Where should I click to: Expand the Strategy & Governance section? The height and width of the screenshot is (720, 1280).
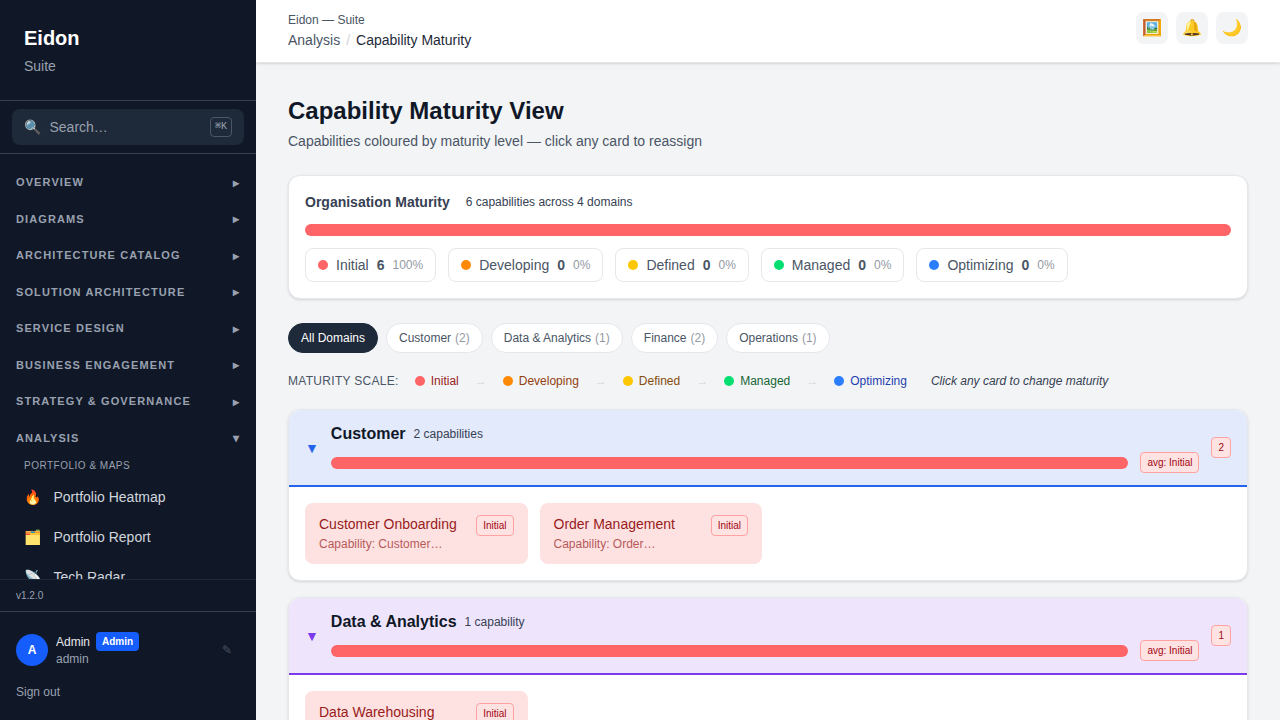[128, 401]
